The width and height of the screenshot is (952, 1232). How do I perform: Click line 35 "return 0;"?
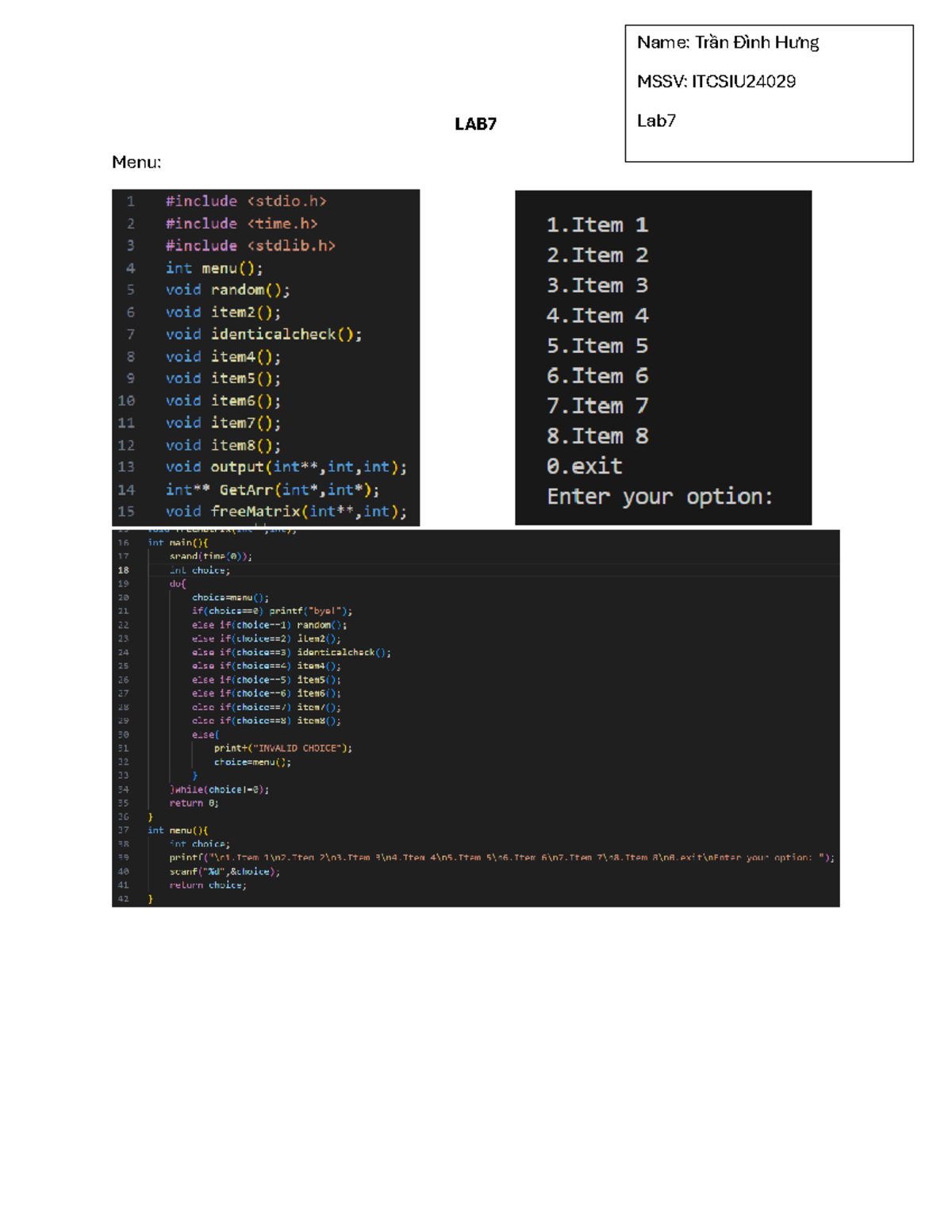194,803
